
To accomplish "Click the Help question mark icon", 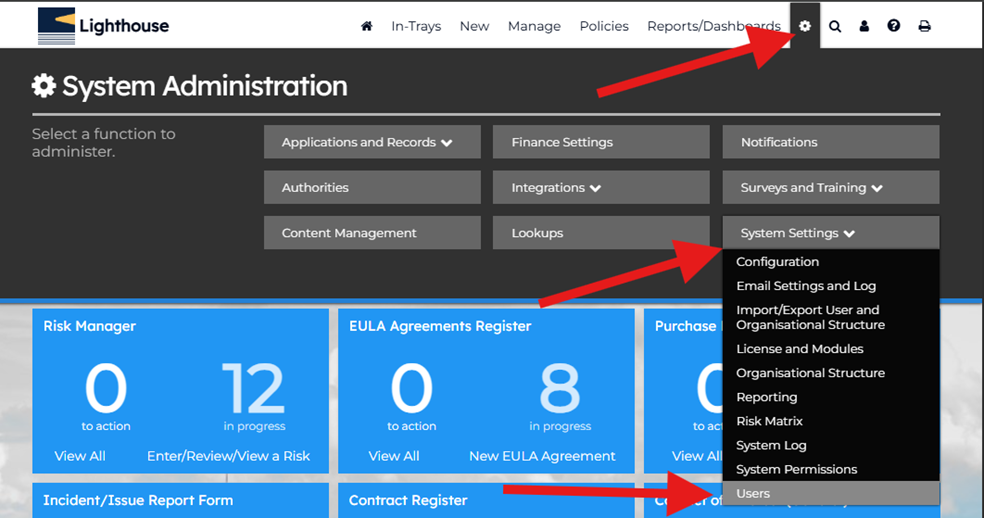I will tap(894, 26).
